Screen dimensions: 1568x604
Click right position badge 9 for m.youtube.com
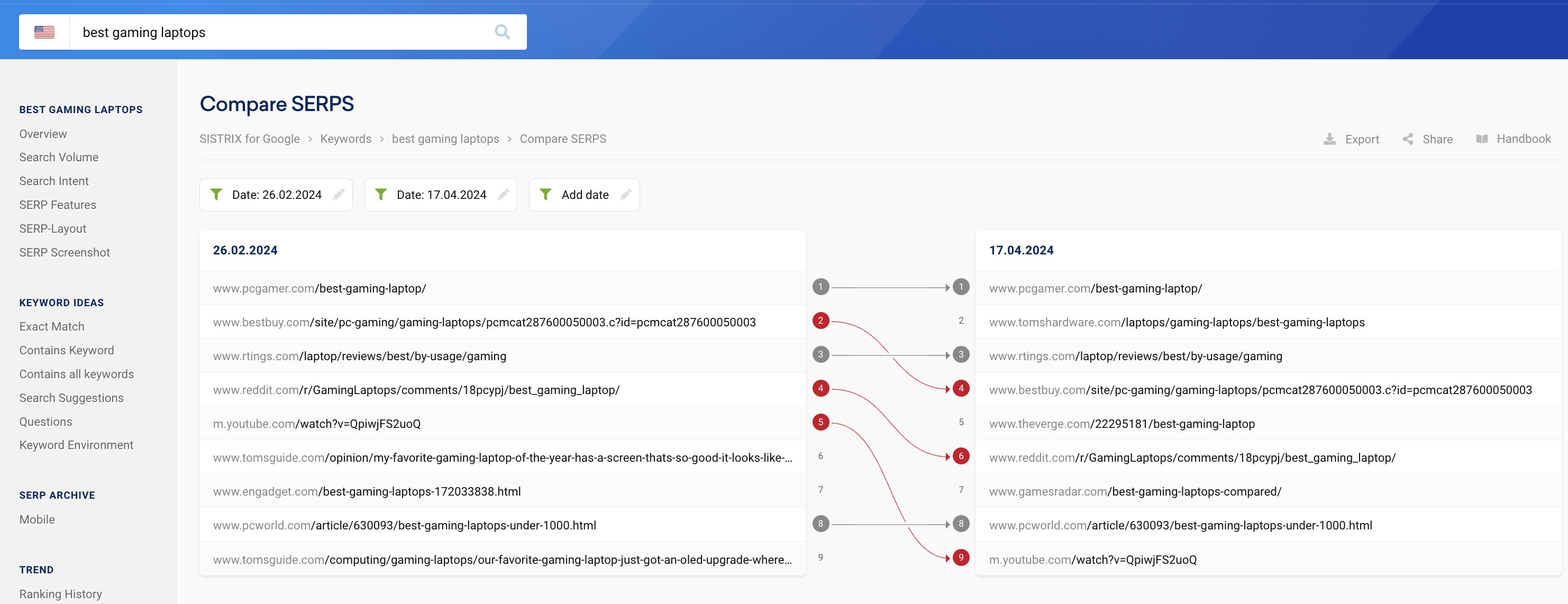pyautogui.click(x=961, y=558)
